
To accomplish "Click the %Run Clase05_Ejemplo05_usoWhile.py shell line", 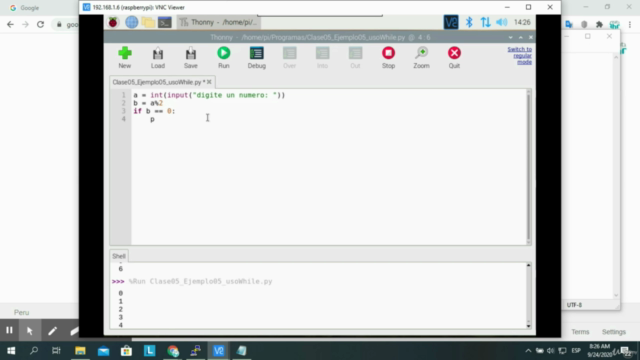I will click(200, 281).
